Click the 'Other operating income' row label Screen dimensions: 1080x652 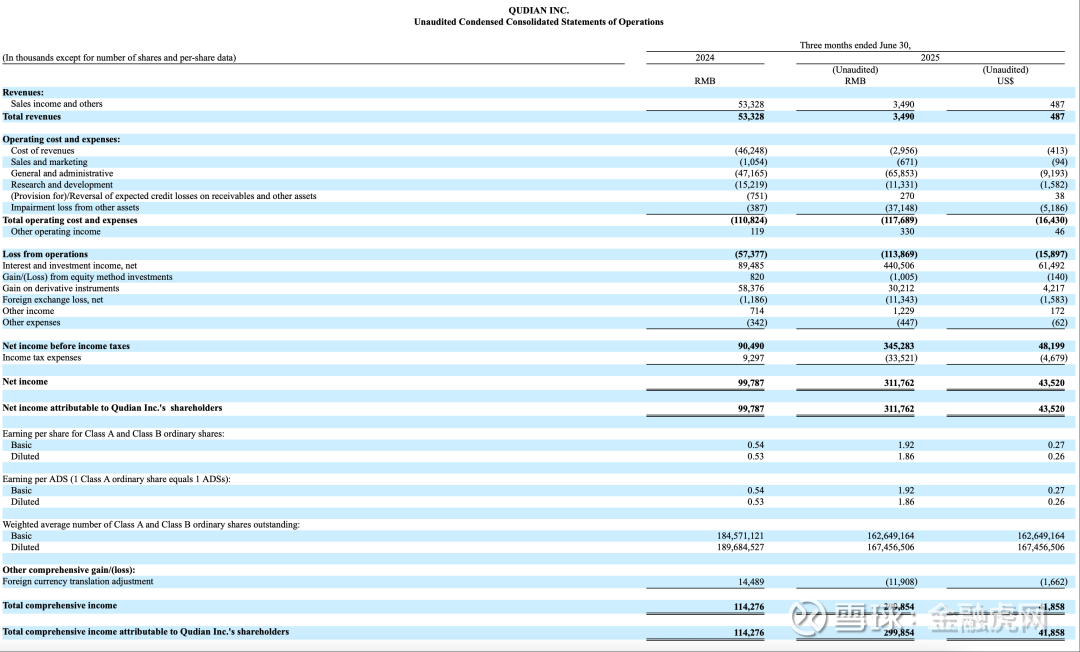point(56,231)
